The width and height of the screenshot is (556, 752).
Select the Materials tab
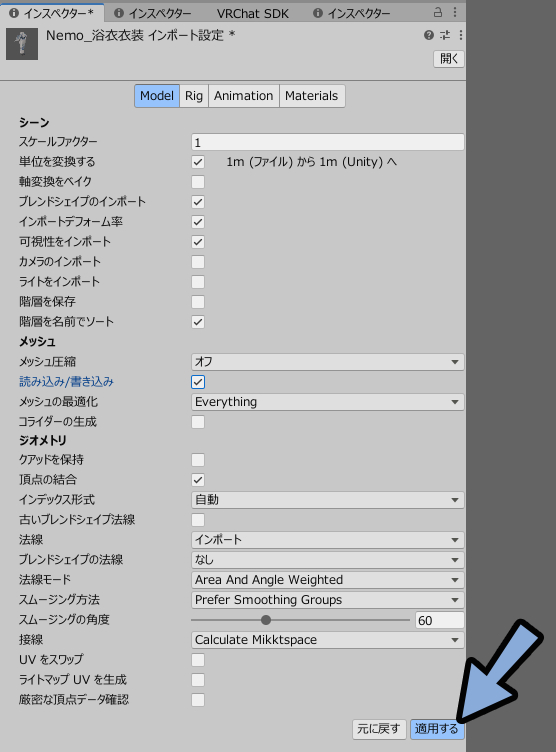pyautogui.click(x=311, y=96)
